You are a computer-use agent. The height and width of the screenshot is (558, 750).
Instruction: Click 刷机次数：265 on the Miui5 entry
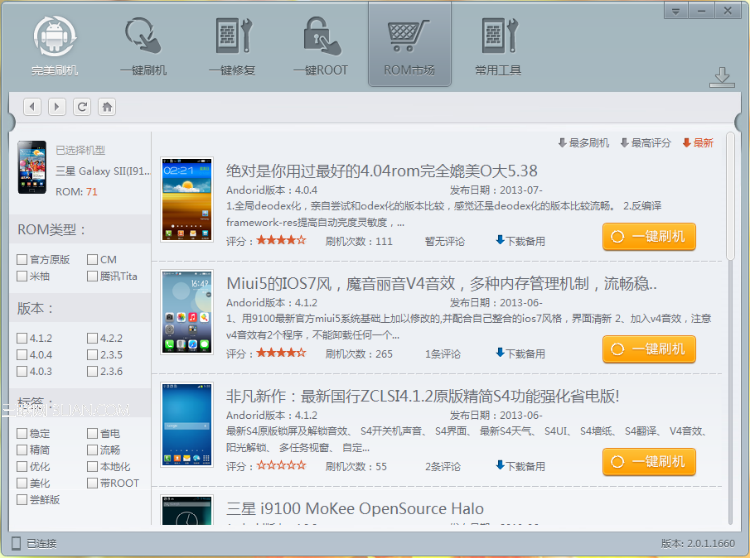click(x=359, y=354)
